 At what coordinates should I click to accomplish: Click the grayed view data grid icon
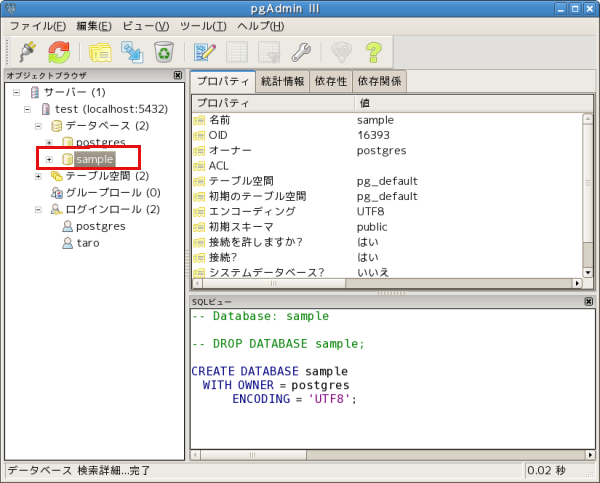[237, 52]
